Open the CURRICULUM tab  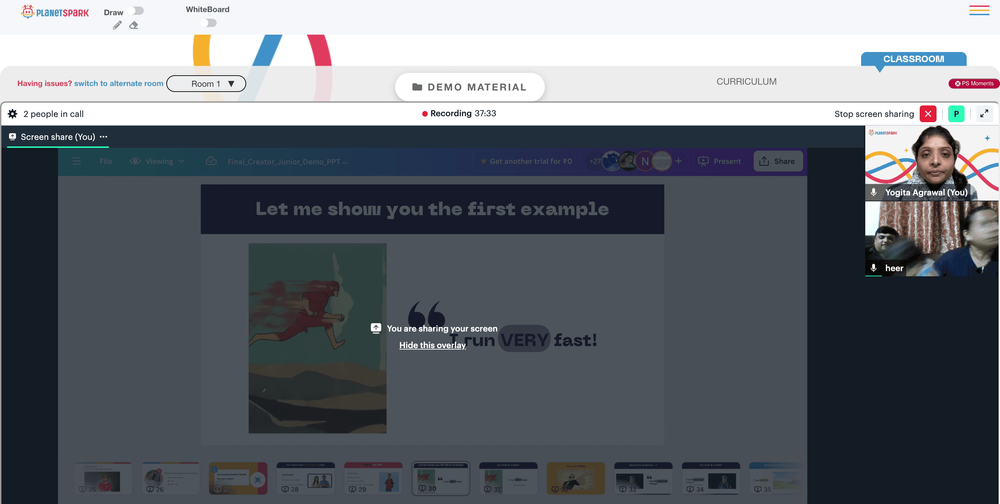click(746, 82)
